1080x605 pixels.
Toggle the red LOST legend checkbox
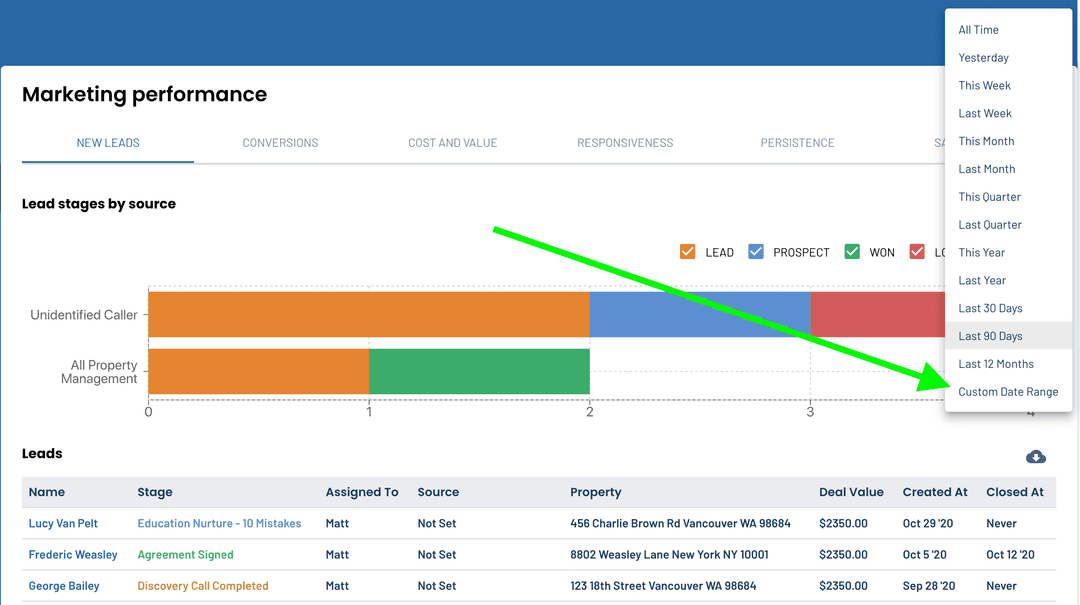(917, 252)
